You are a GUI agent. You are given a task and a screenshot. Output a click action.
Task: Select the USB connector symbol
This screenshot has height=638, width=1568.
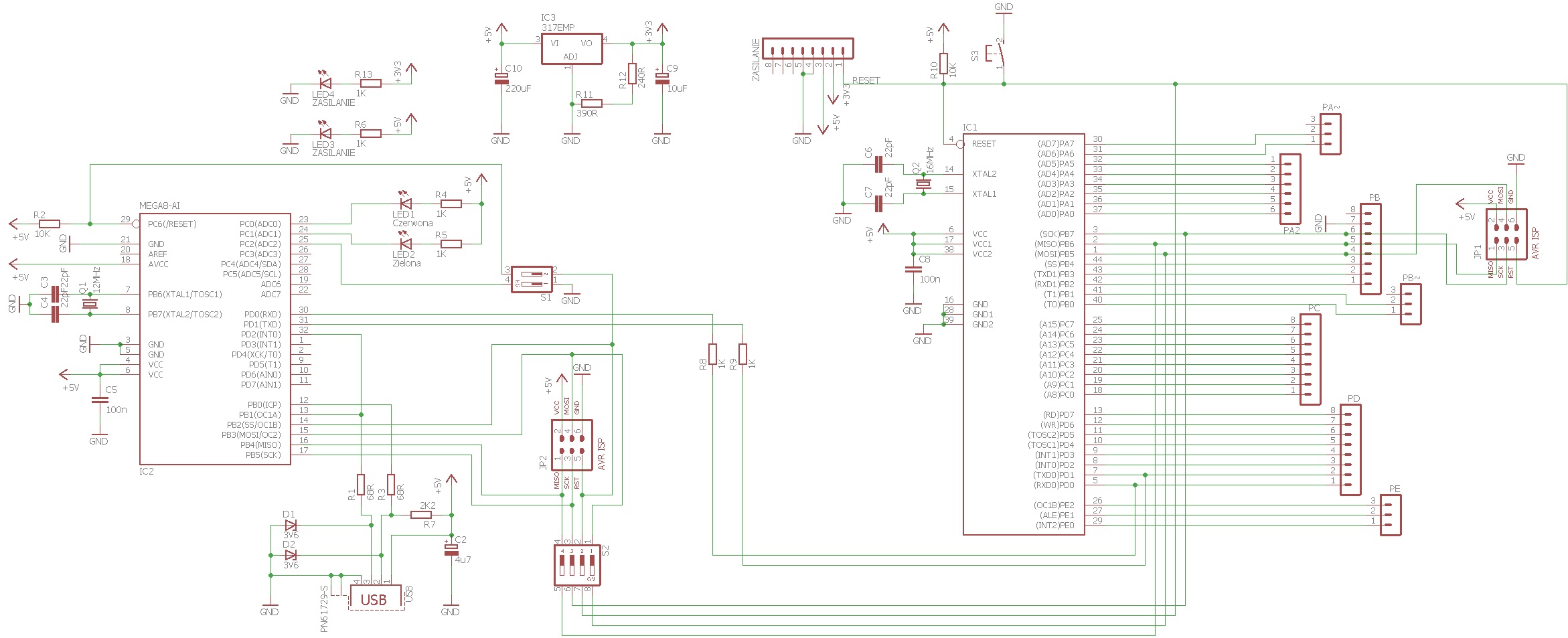pos(376,597)
